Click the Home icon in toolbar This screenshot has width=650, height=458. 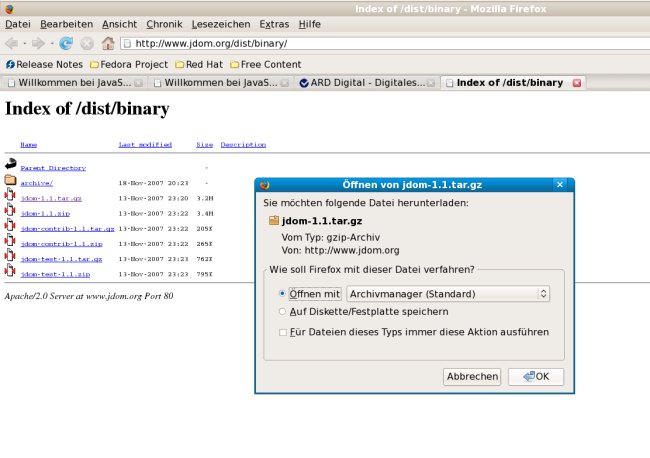(107, 43)
